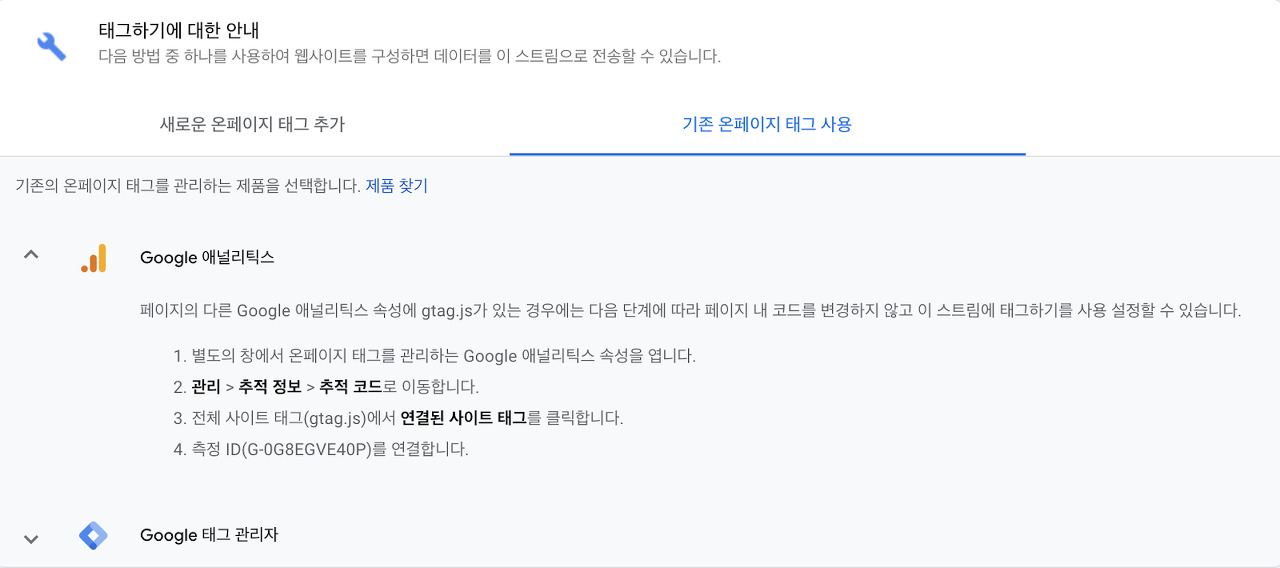Click the Google 애널리틱스 section heading

(207, 258)
